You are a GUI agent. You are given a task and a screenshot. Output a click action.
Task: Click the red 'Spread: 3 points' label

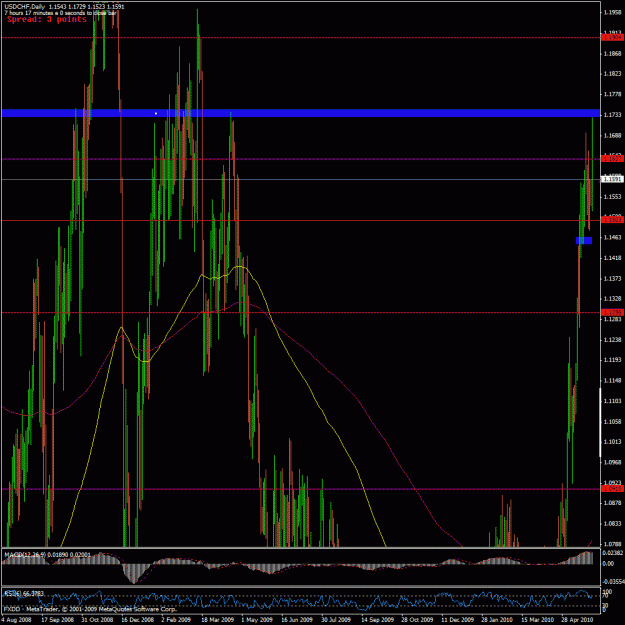(47, 20)
